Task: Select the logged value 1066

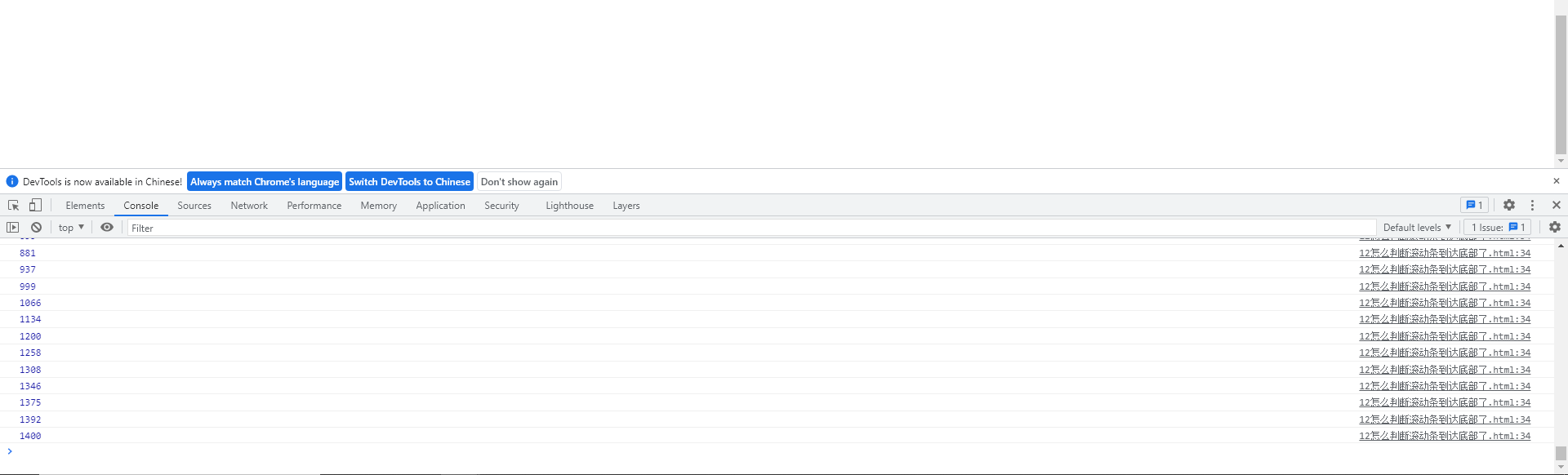Action: tap(30, 303)
